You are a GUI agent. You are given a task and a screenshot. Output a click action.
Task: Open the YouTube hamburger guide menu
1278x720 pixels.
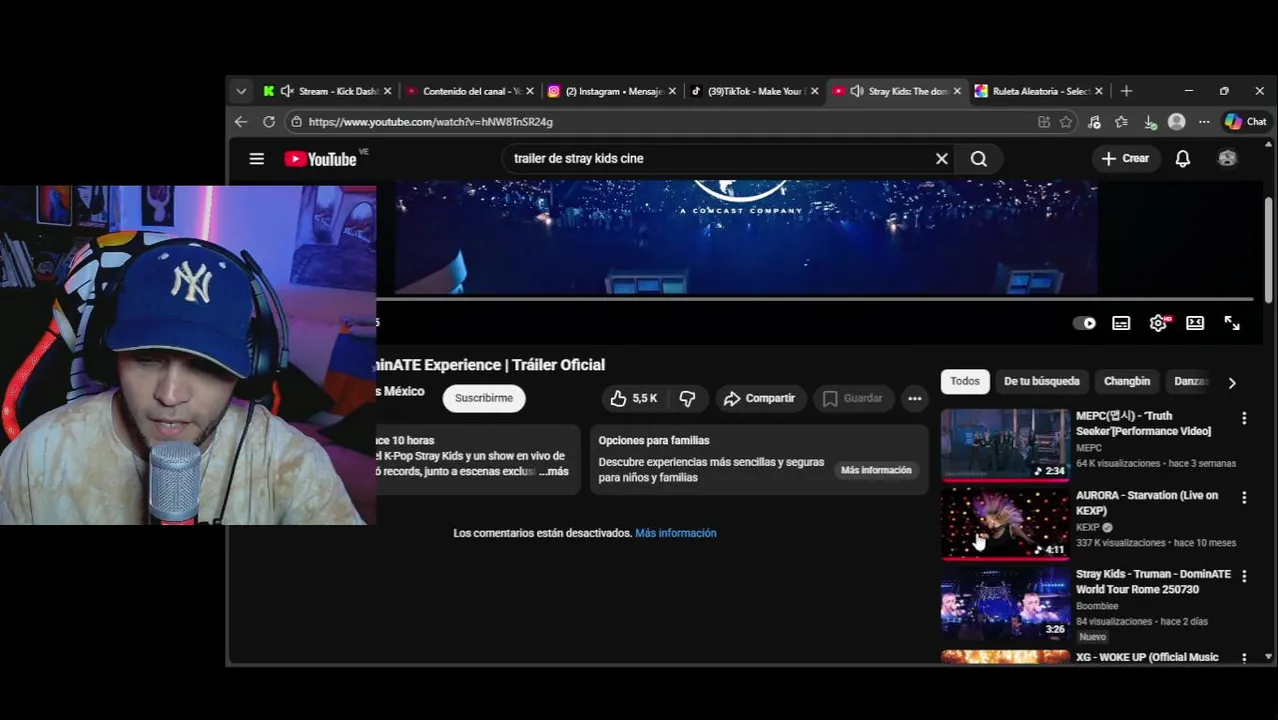click(257, 159)
